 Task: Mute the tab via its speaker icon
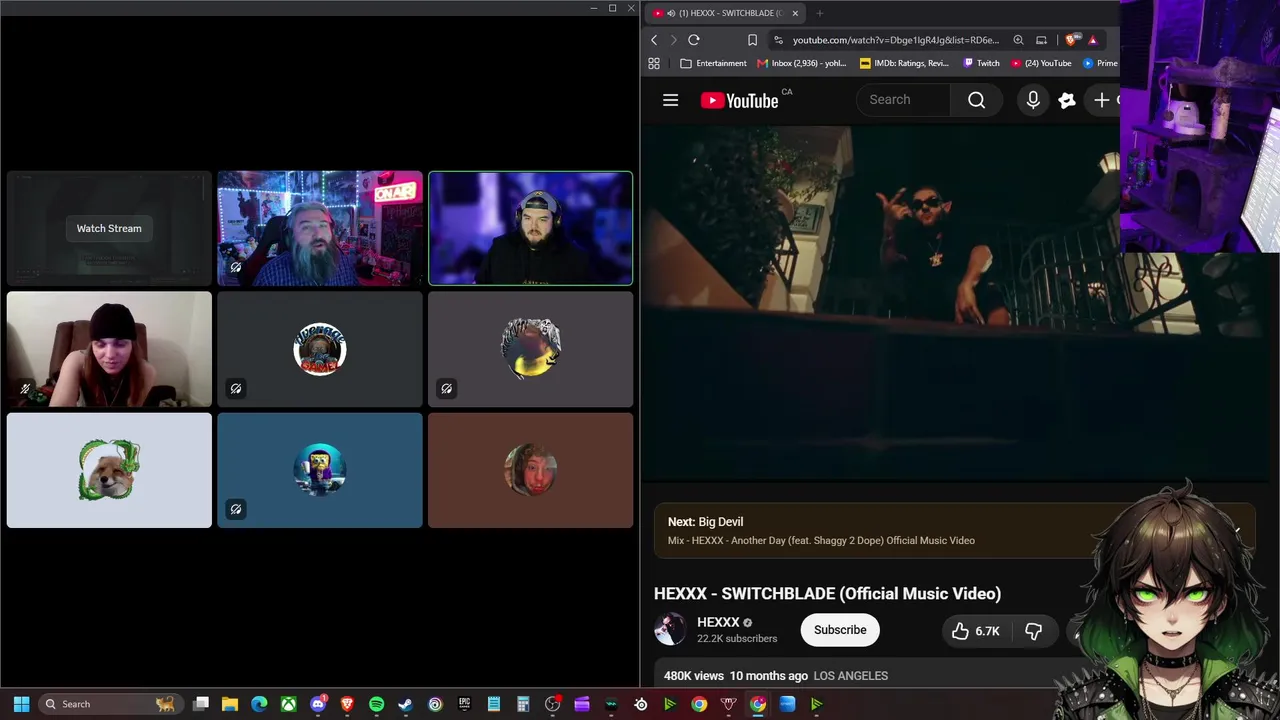coord(670,13)
